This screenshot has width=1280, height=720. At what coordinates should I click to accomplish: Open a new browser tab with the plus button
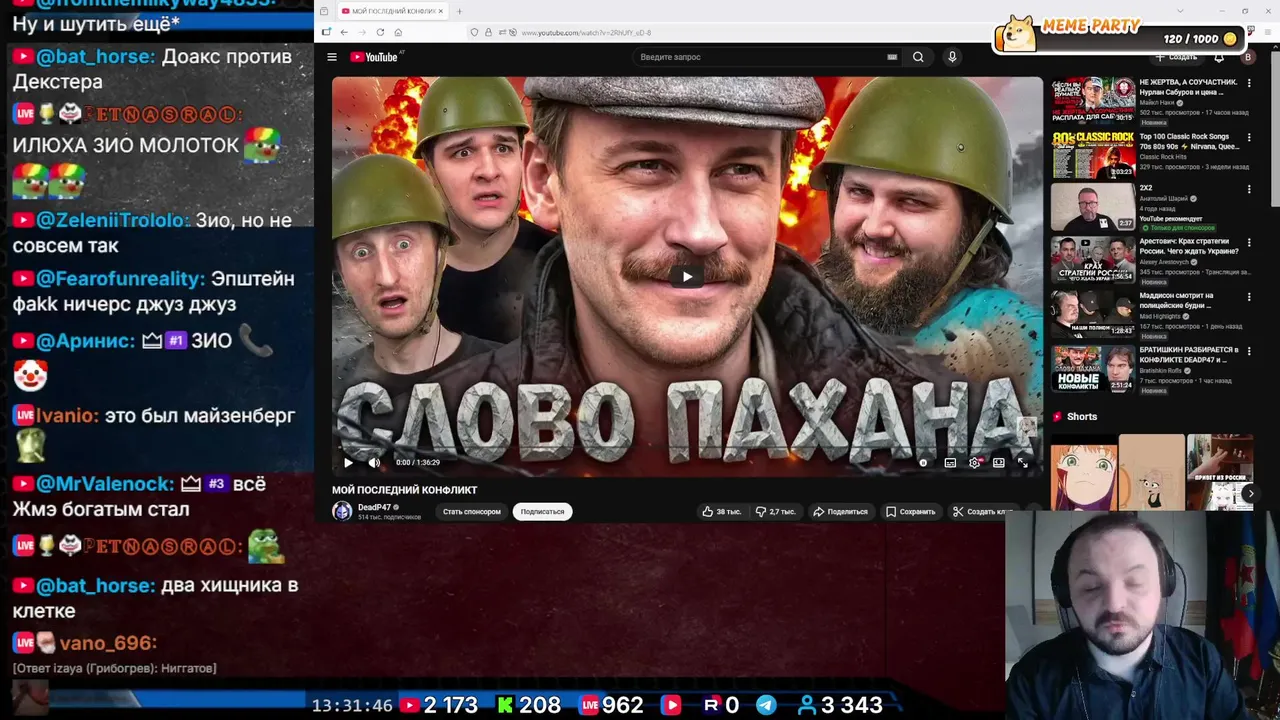[x=459, y=11]
